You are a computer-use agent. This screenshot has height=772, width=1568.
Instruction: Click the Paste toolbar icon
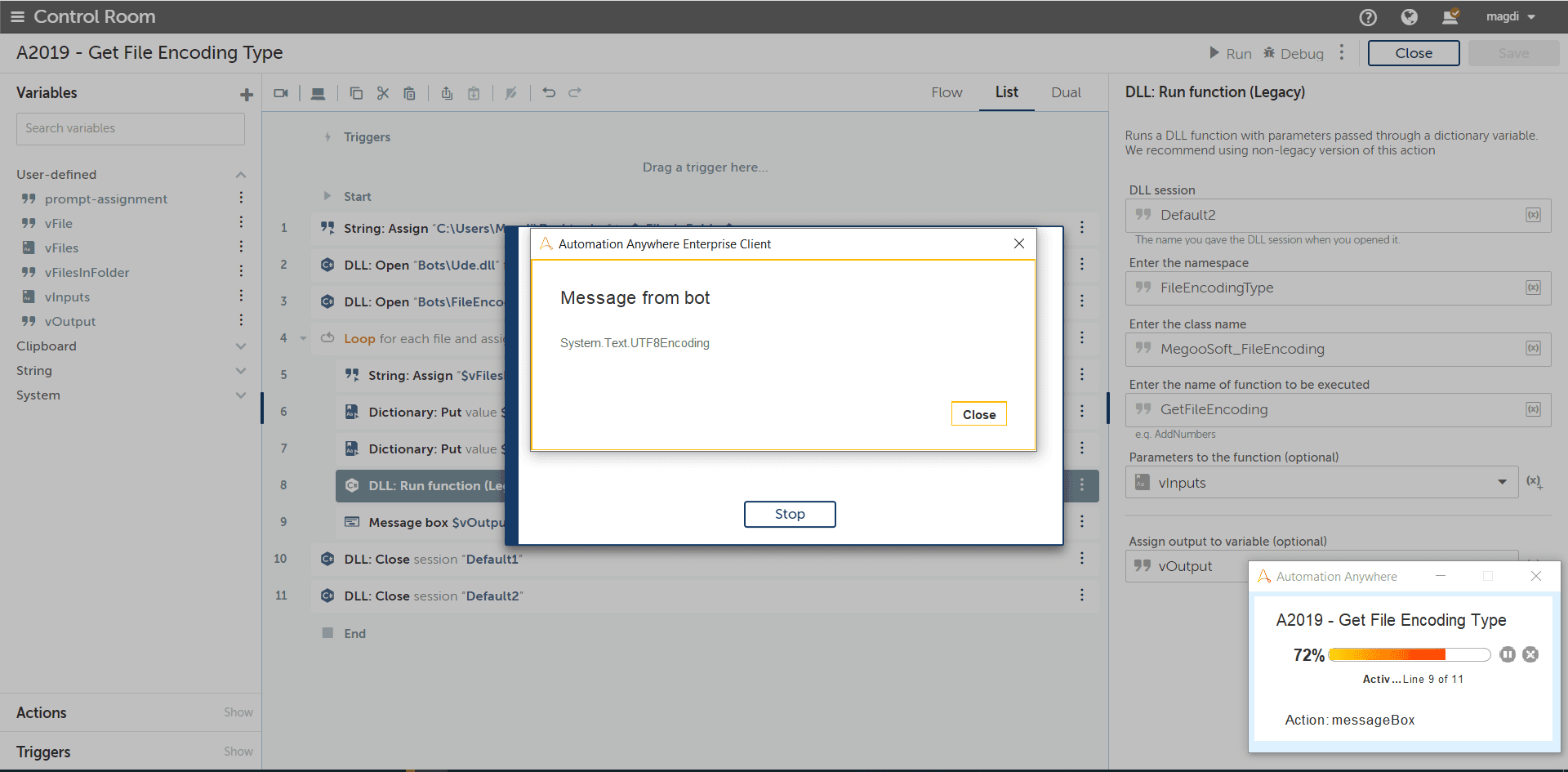tap(410, 93)
